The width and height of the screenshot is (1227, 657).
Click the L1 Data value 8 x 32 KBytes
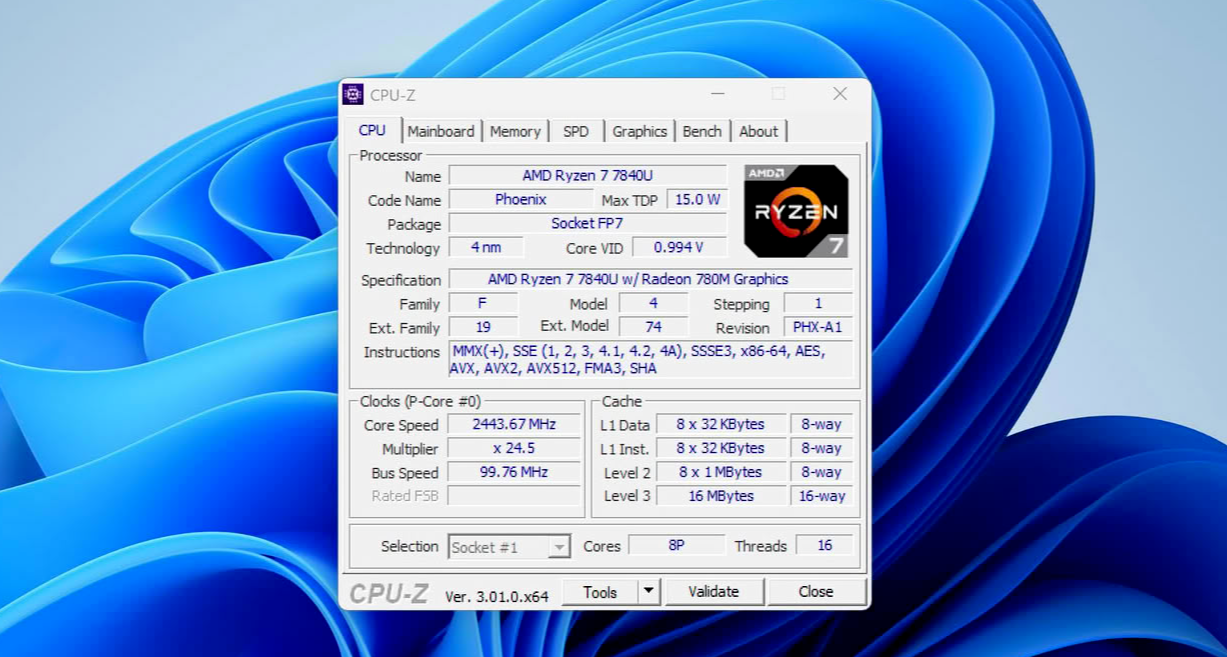pos(720,424)
